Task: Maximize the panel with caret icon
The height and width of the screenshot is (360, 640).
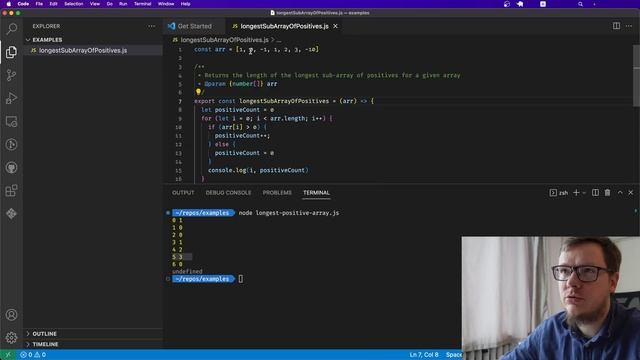Action: 620,192
